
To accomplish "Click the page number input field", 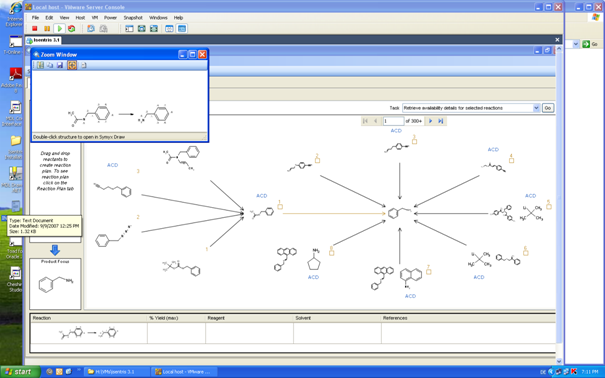I will [x=393, y=121].
